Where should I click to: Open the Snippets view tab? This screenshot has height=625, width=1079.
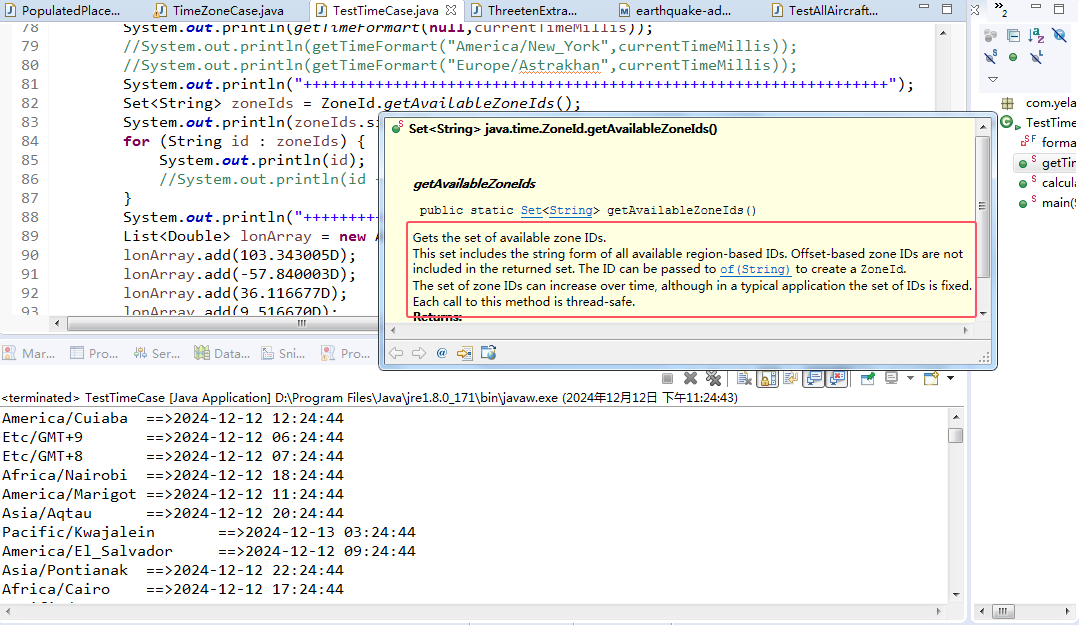283,353
